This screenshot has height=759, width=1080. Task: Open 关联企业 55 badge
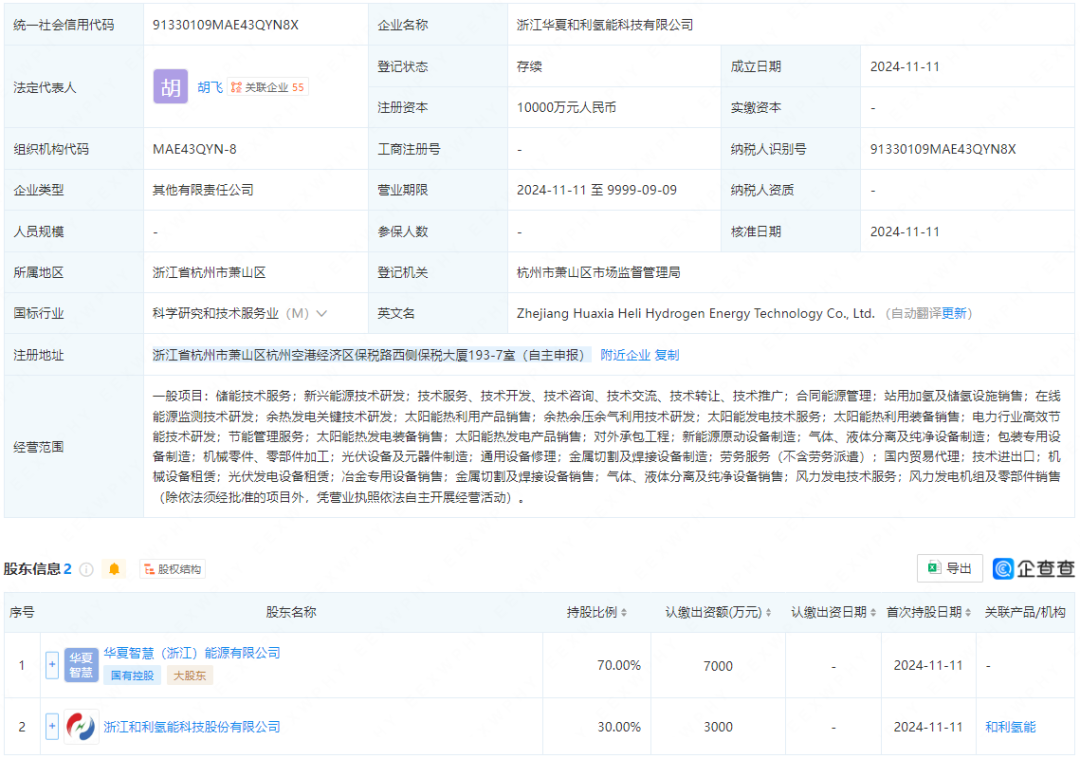267,87
